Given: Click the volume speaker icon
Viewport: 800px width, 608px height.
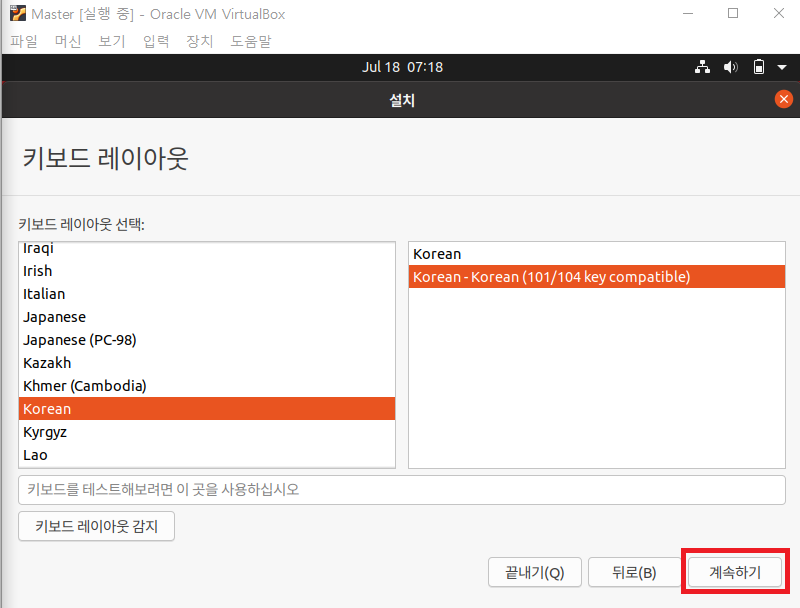Looking at the screenshot, I should click(x=731, y=67).
